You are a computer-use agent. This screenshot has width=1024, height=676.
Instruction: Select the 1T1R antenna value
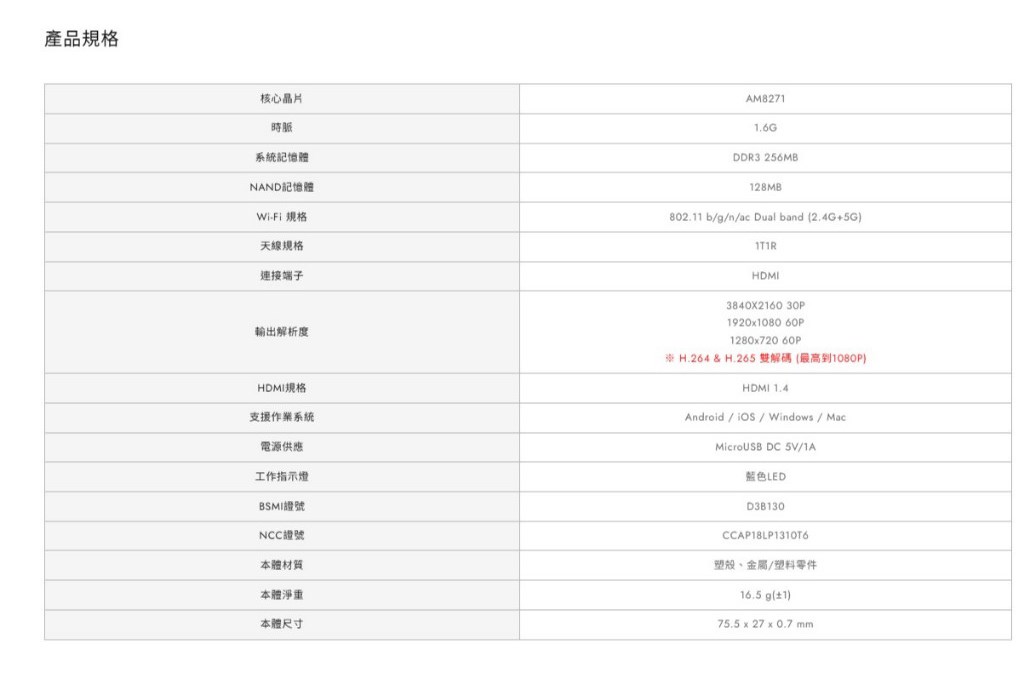(765, 246)
